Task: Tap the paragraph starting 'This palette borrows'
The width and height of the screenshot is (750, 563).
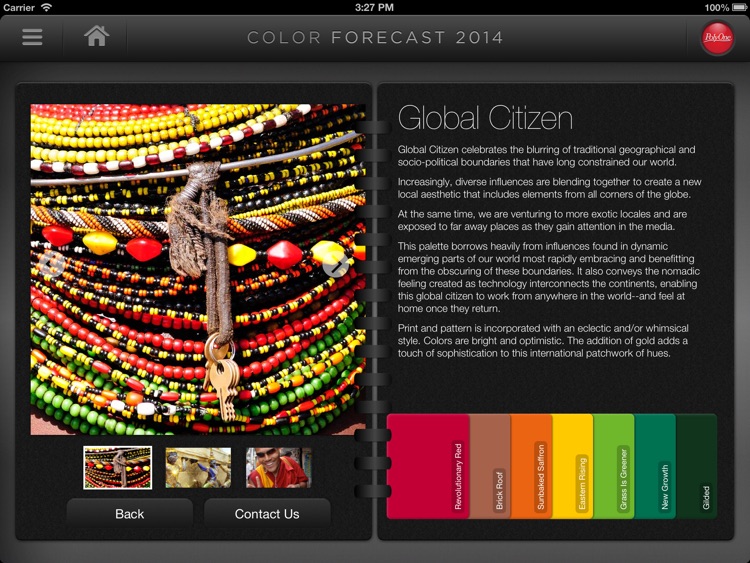Action: point(549,277)
